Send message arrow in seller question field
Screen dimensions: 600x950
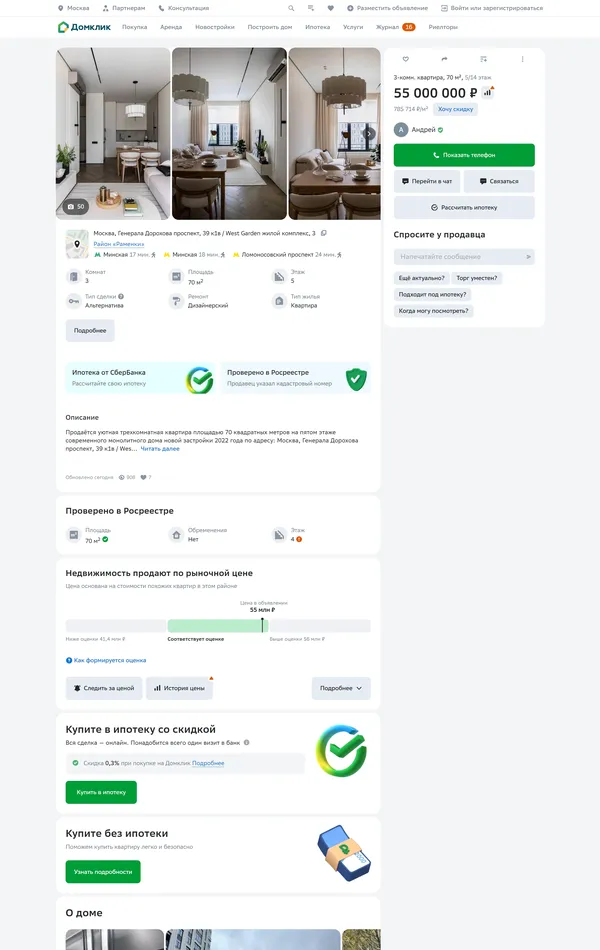pos(528,257)
